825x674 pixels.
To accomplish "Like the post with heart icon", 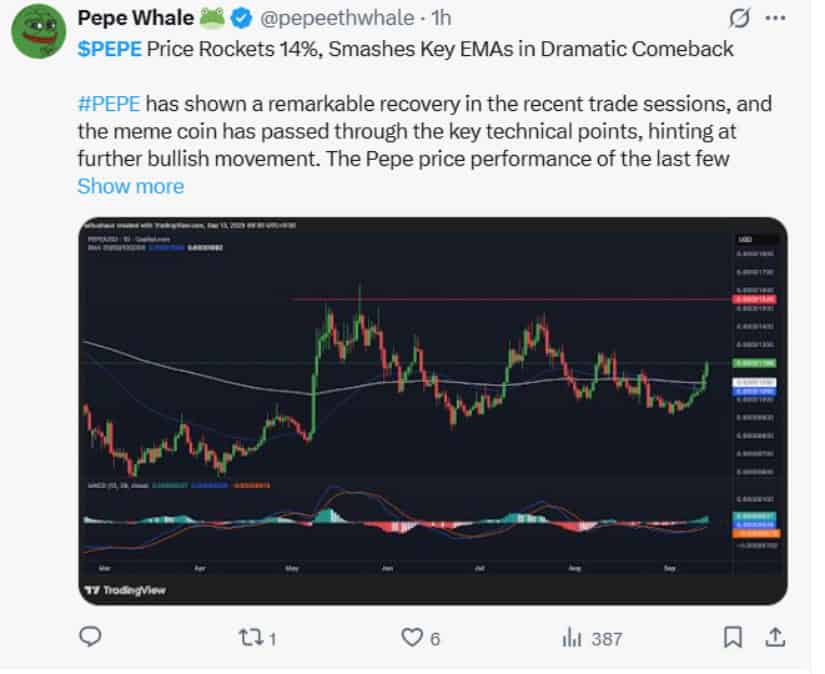I will [411, 637].
